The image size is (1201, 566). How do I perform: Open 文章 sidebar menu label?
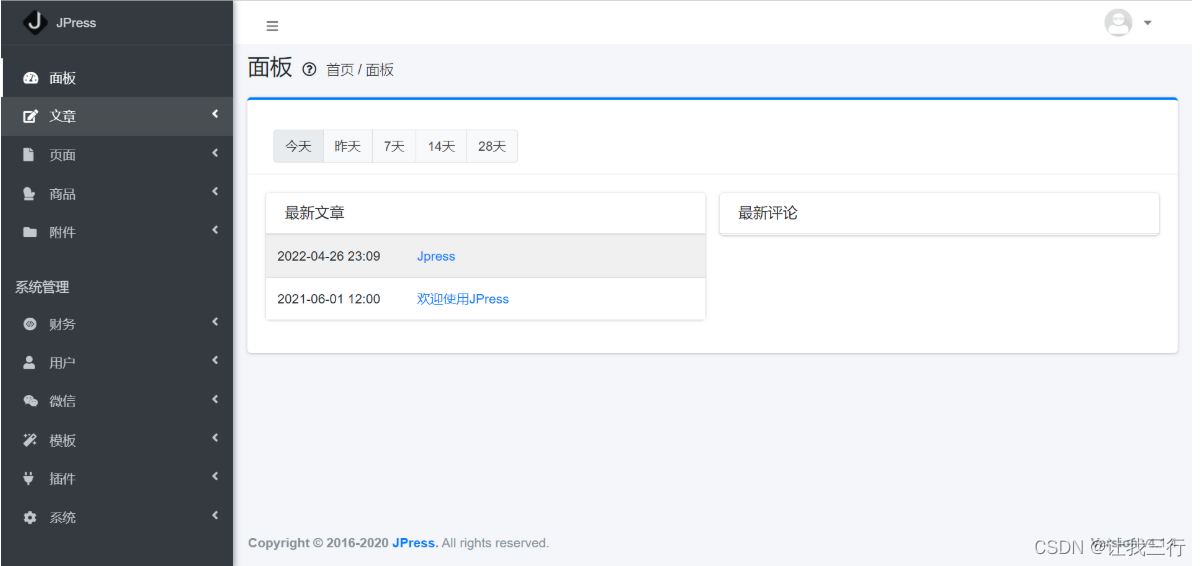[x=63, y=116]
